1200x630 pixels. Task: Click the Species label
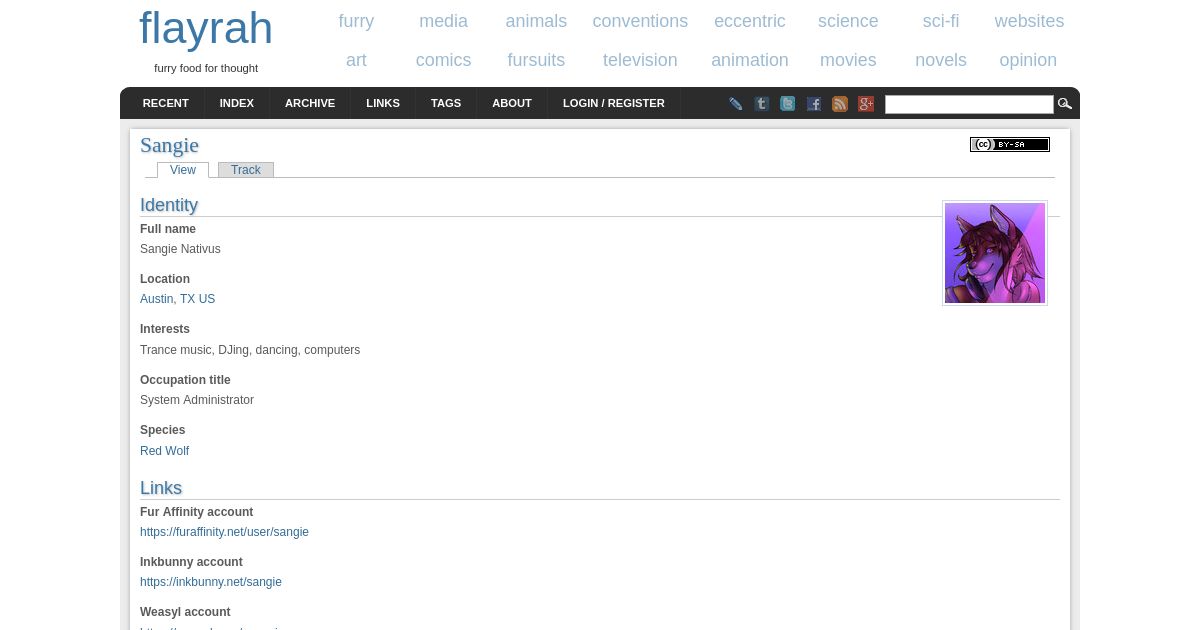point(162,430)
